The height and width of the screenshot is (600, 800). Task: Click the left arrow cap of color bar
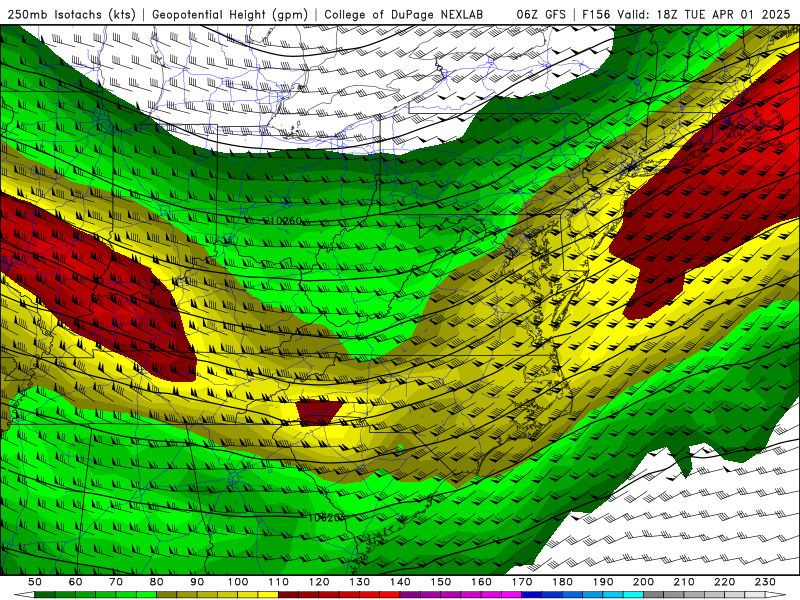[24, 594]
